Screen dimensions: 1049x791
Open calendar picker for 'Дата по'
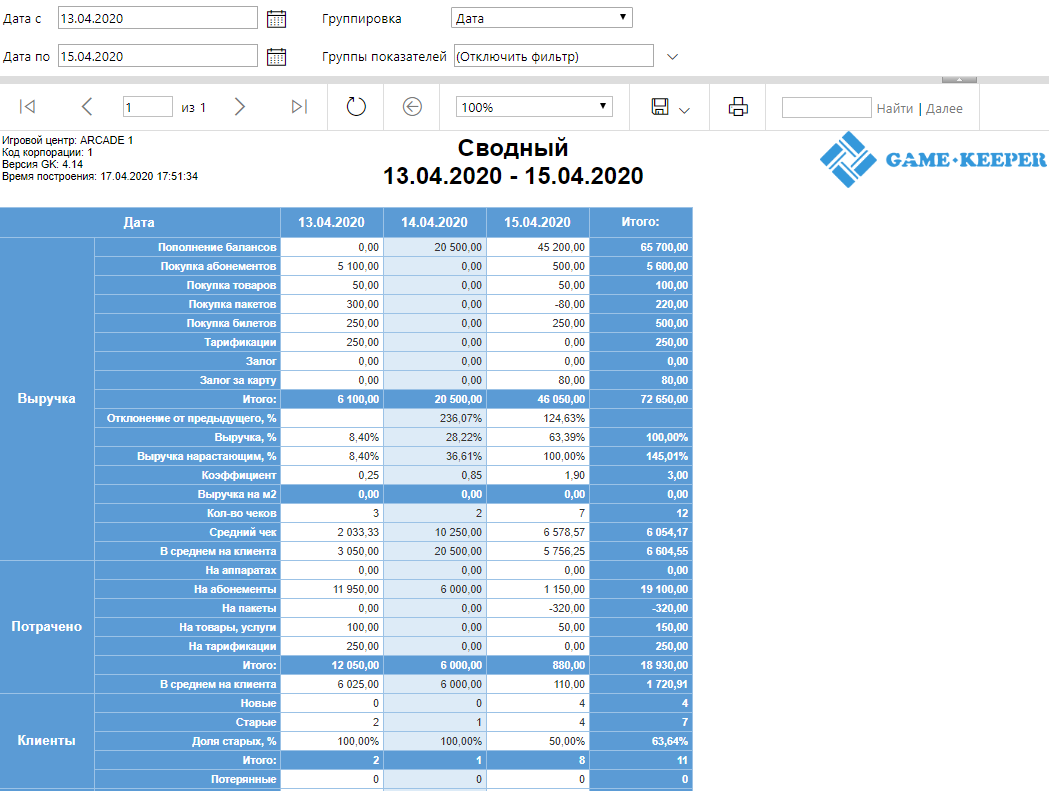coord(276,57)
